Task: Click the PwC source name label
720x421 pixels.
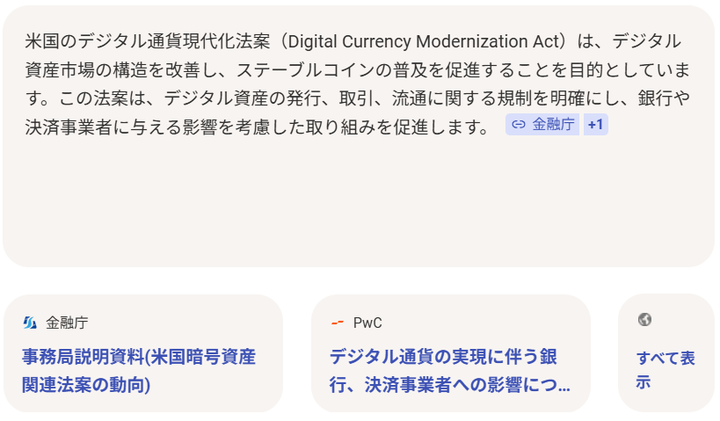Action: 367,322
